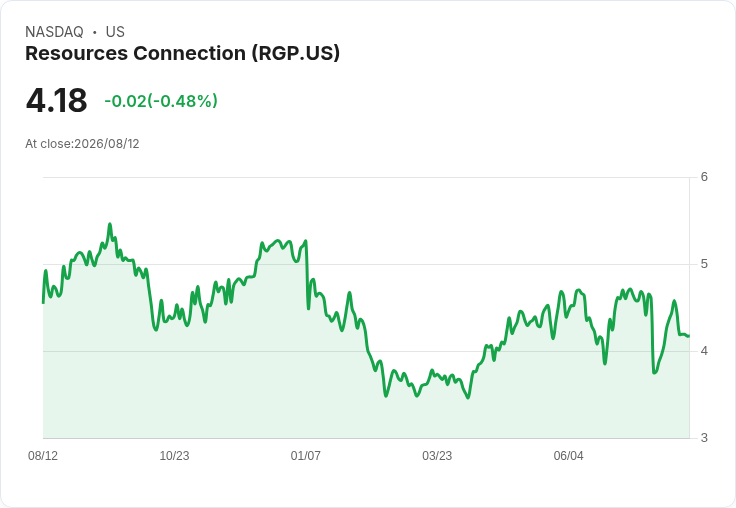Select the 06/04 date on x-axis

(568, 456)
